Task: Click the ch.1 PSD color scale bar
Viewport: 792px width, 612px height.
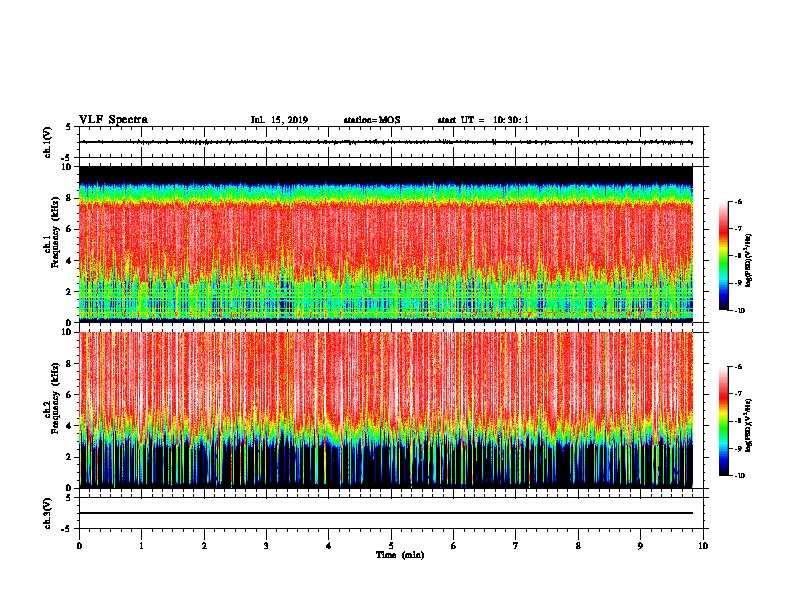Action: pyautogui.click(x=723, y=256)
